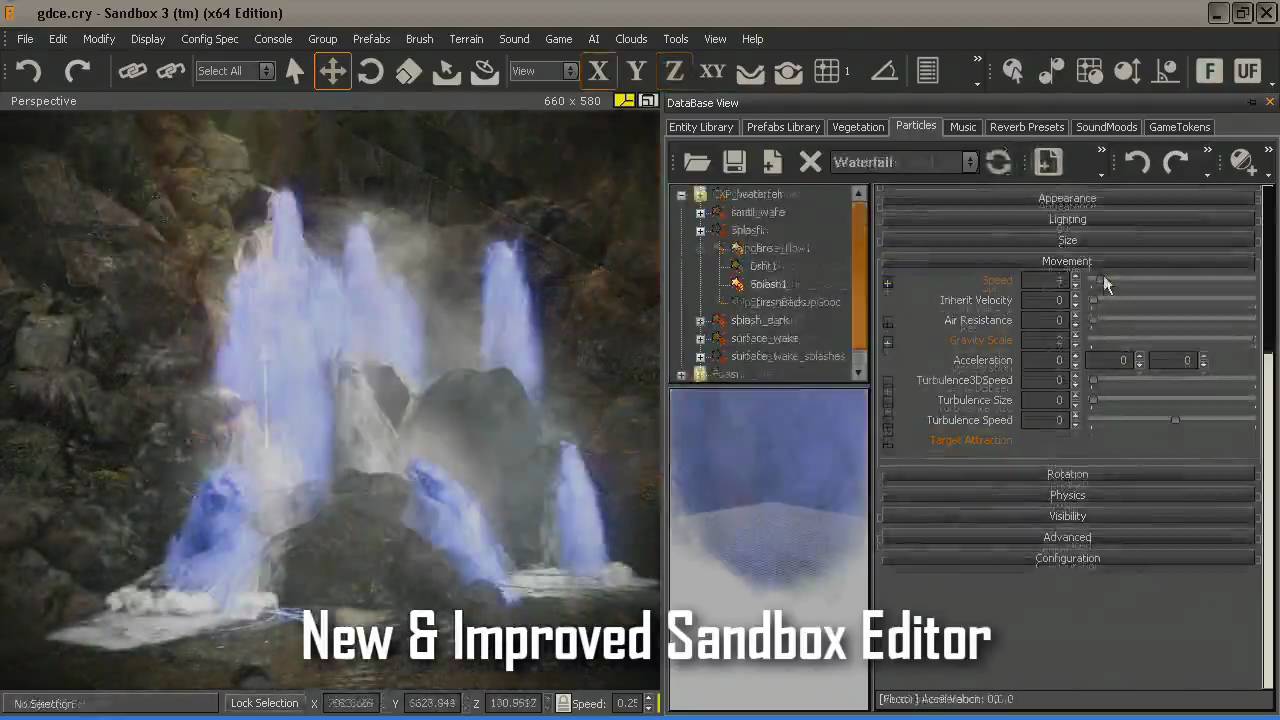
Task: Toggle the viewport maximize icon beside 660 x 580
Action: point(648,101)
